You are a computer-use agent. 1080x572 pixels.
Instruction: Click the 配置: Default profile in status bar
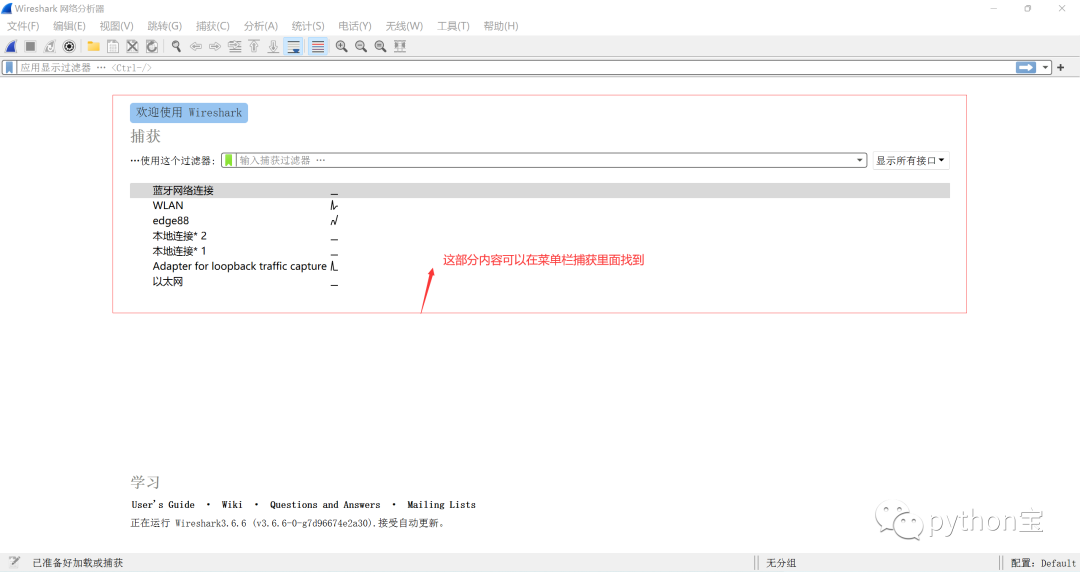point(1043,563)
